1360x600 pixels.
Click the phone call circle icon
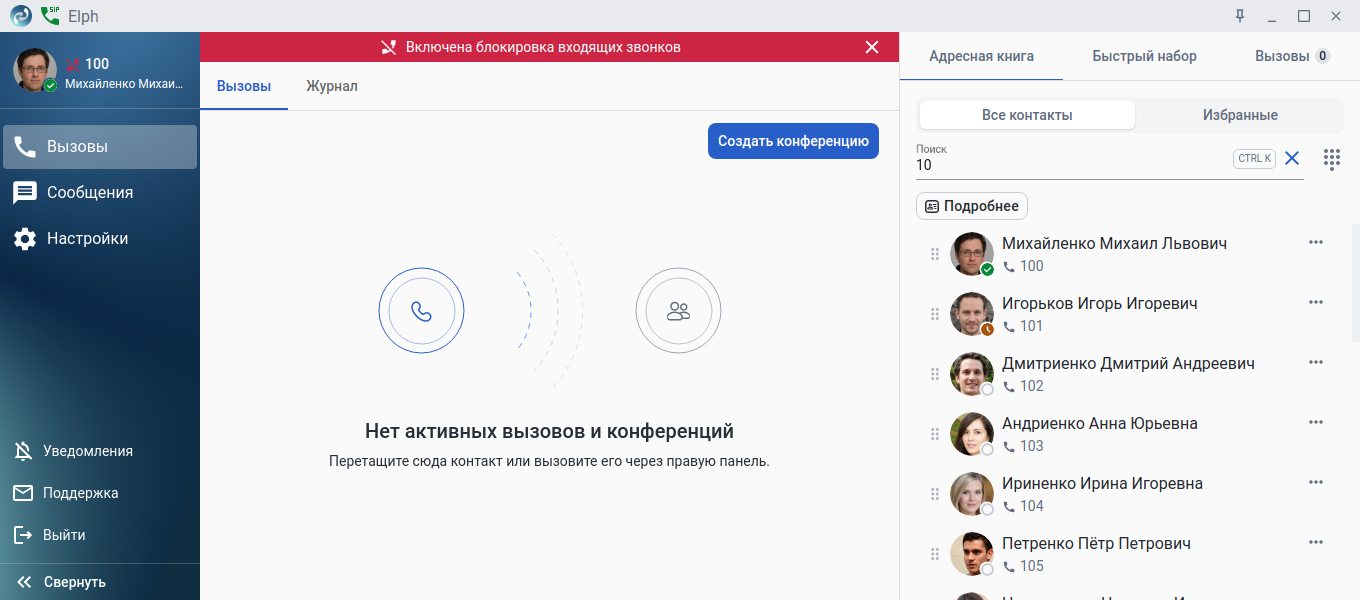point(421,311)
